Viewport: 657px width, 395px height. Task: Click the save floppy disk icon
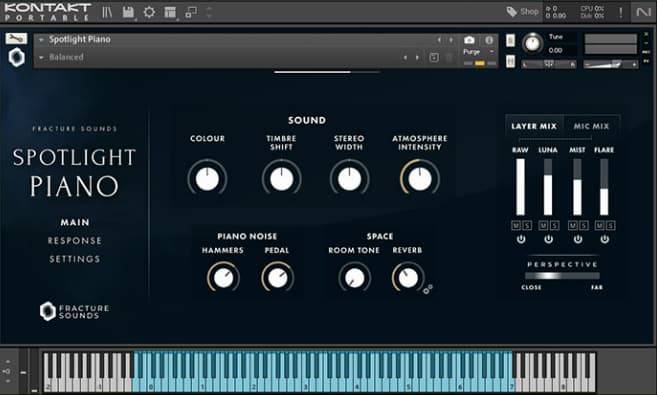click(x=128, y=12)
